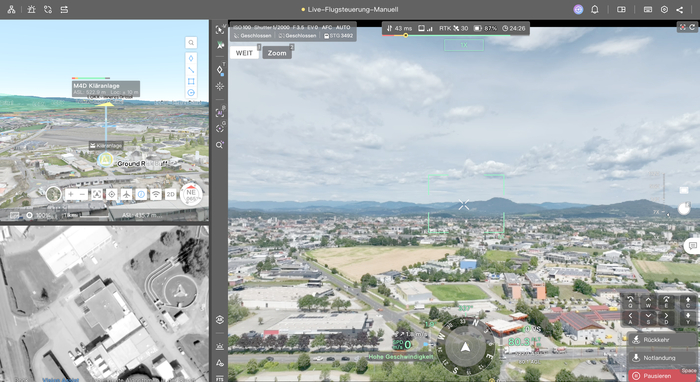Screen dimensions: 700x382
Task: Click the Rückkehr return home button
Action: pos(662,340)
